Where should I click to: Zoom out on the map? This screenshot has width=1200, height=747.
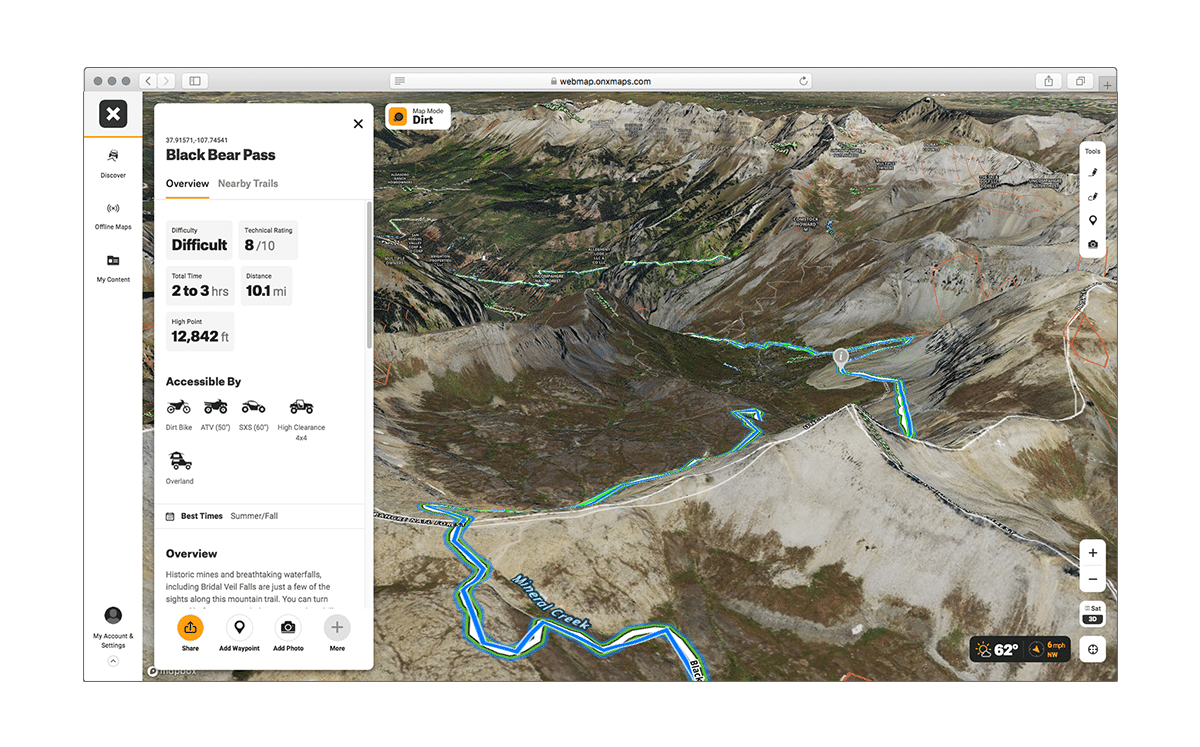coord(1092,579)
